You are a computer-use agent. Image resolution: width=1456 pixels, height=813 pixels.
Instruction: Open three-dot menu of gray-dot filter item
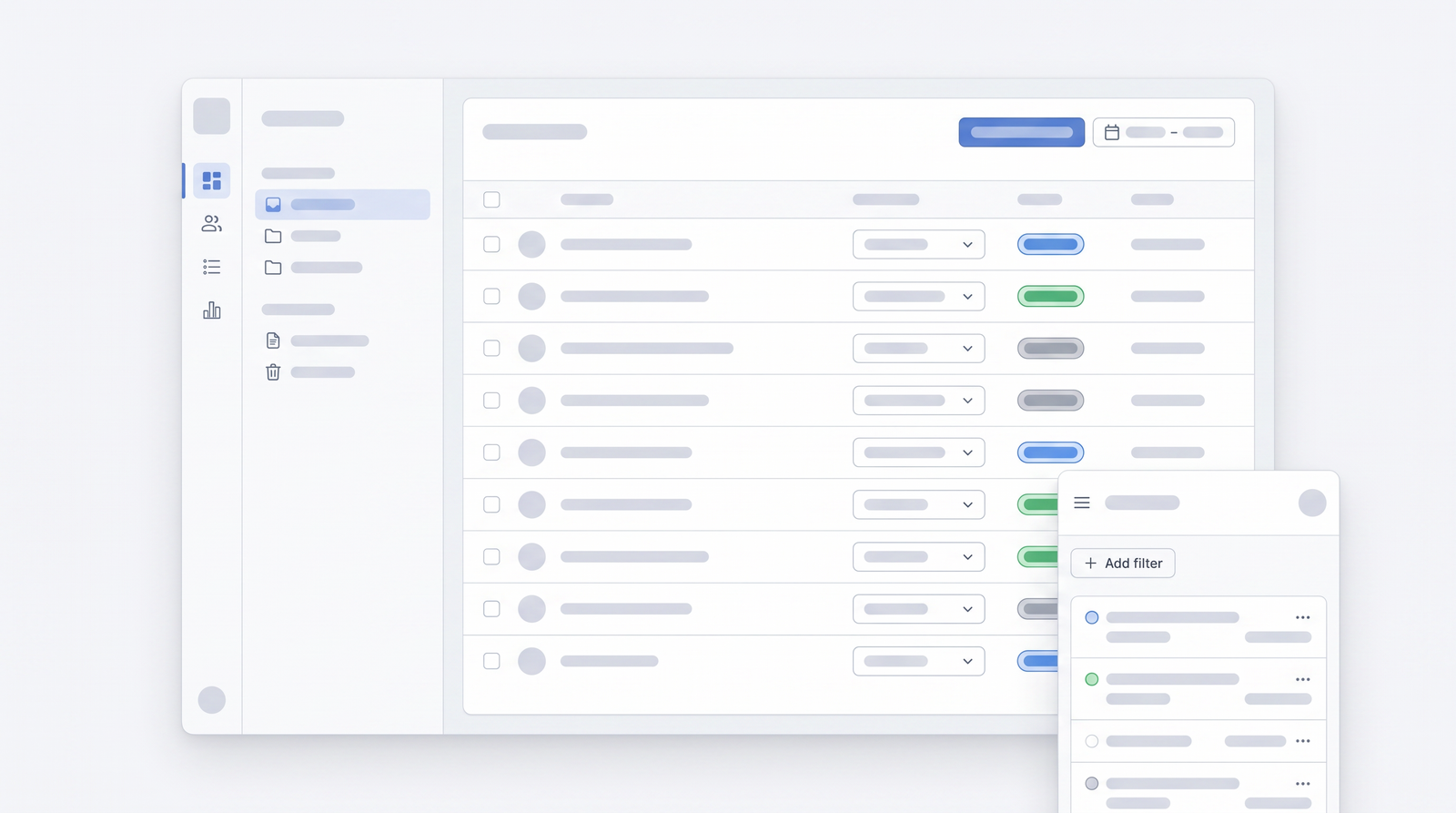pos(1303,784)
